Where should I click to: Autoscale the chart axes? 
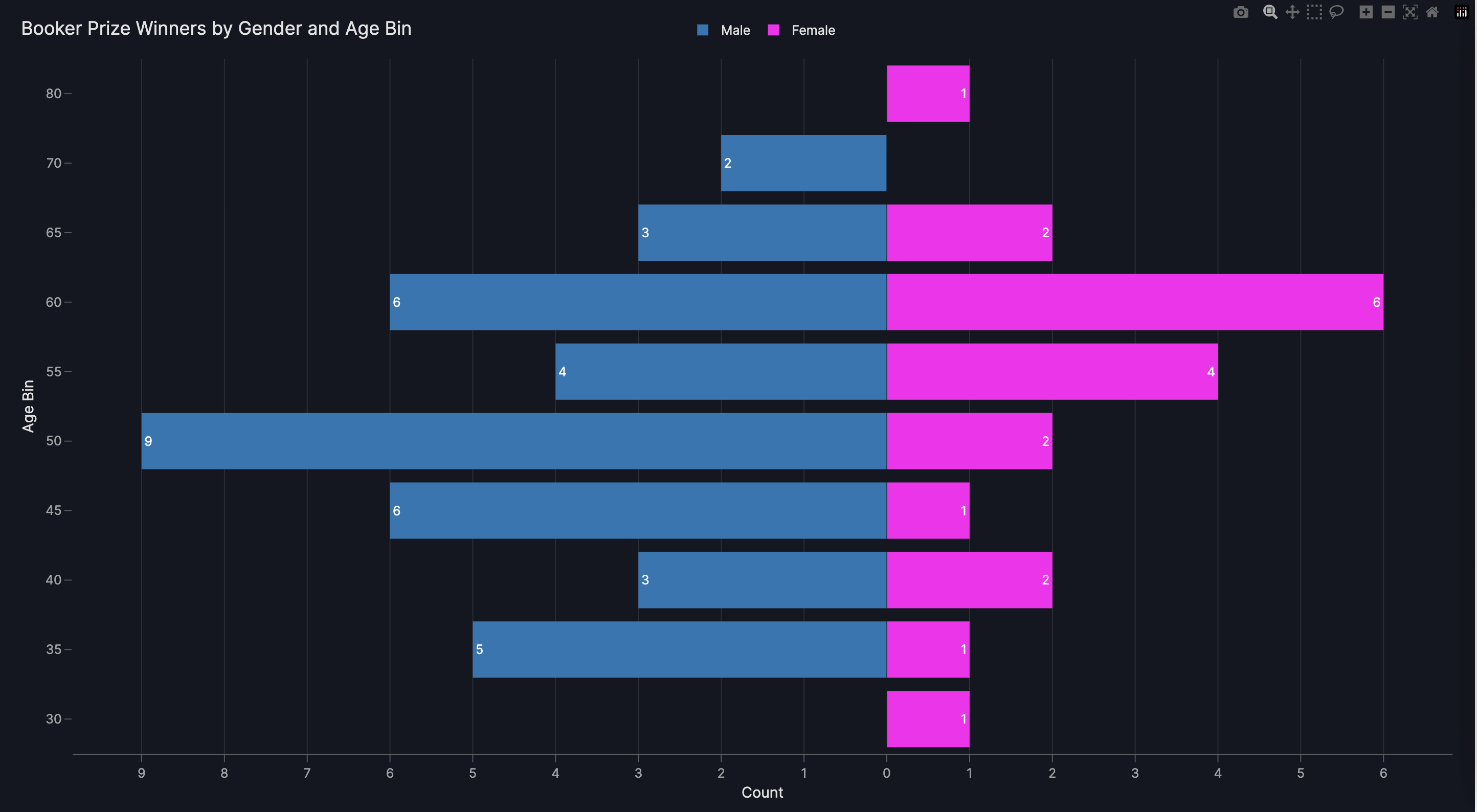tap(1410, 13)
